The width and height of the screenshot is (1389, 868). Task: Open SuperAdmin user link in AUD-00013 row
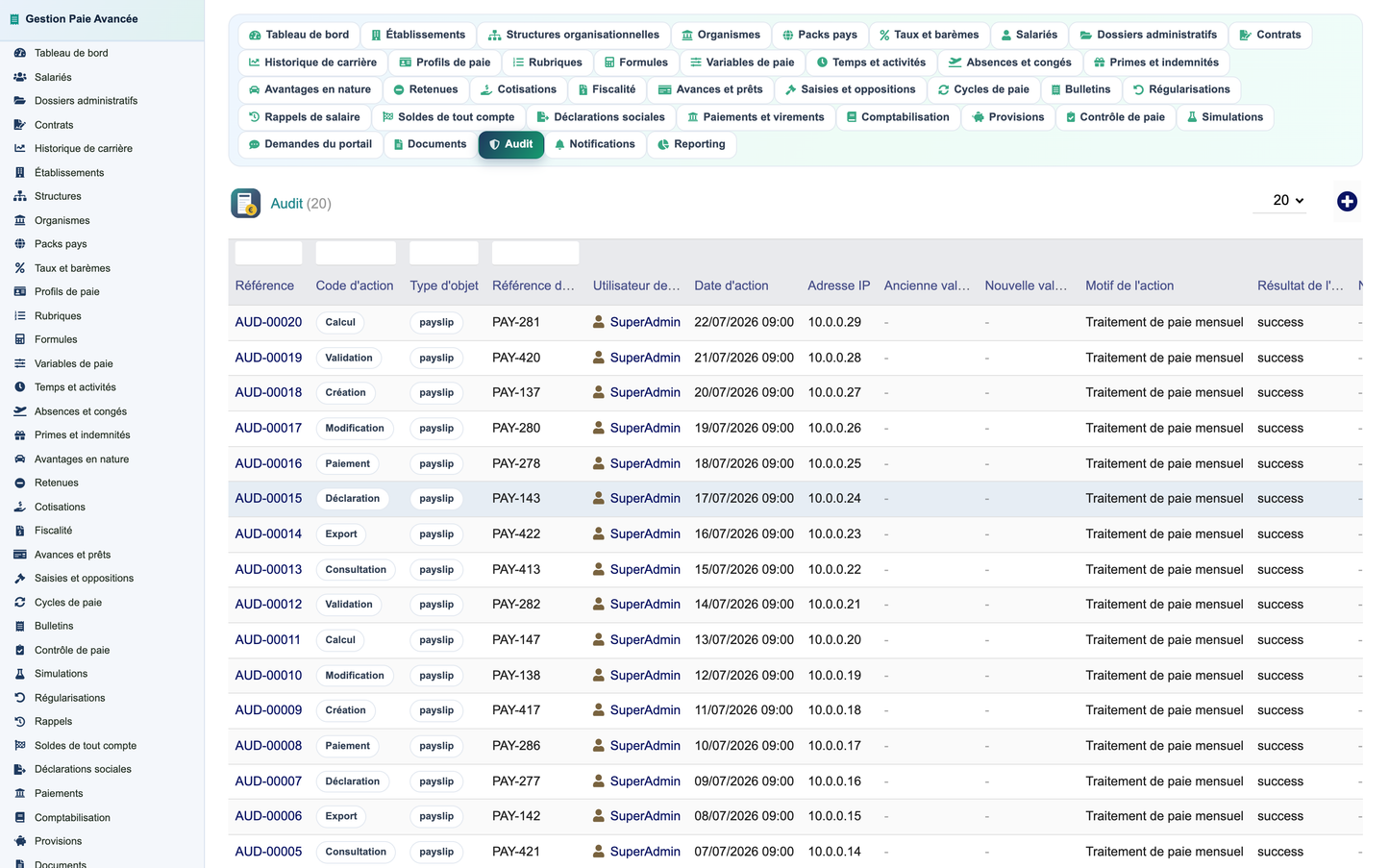(645, 569)
